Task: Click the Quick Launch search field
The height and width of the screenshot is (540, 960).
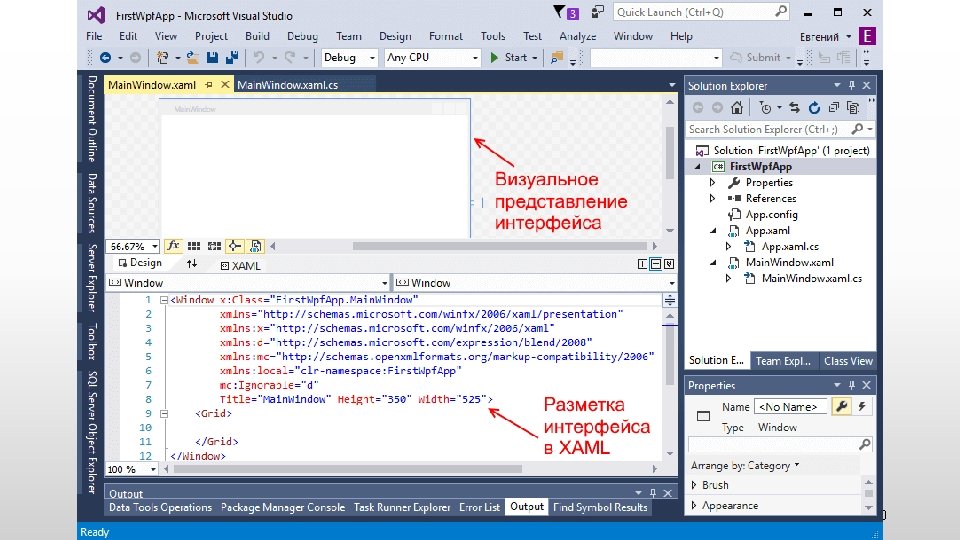Action: pyautogui.click(x=701, y=12)
